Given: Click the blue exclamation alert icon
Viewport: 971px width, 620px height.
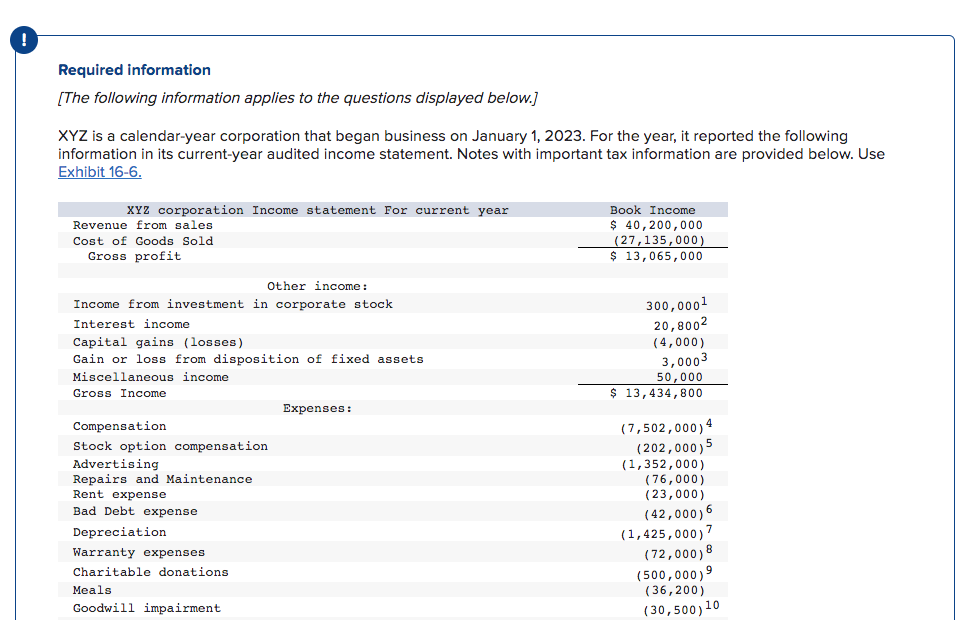Looking at the screenshot, I should pyautogui.click(x=24, y=40).
